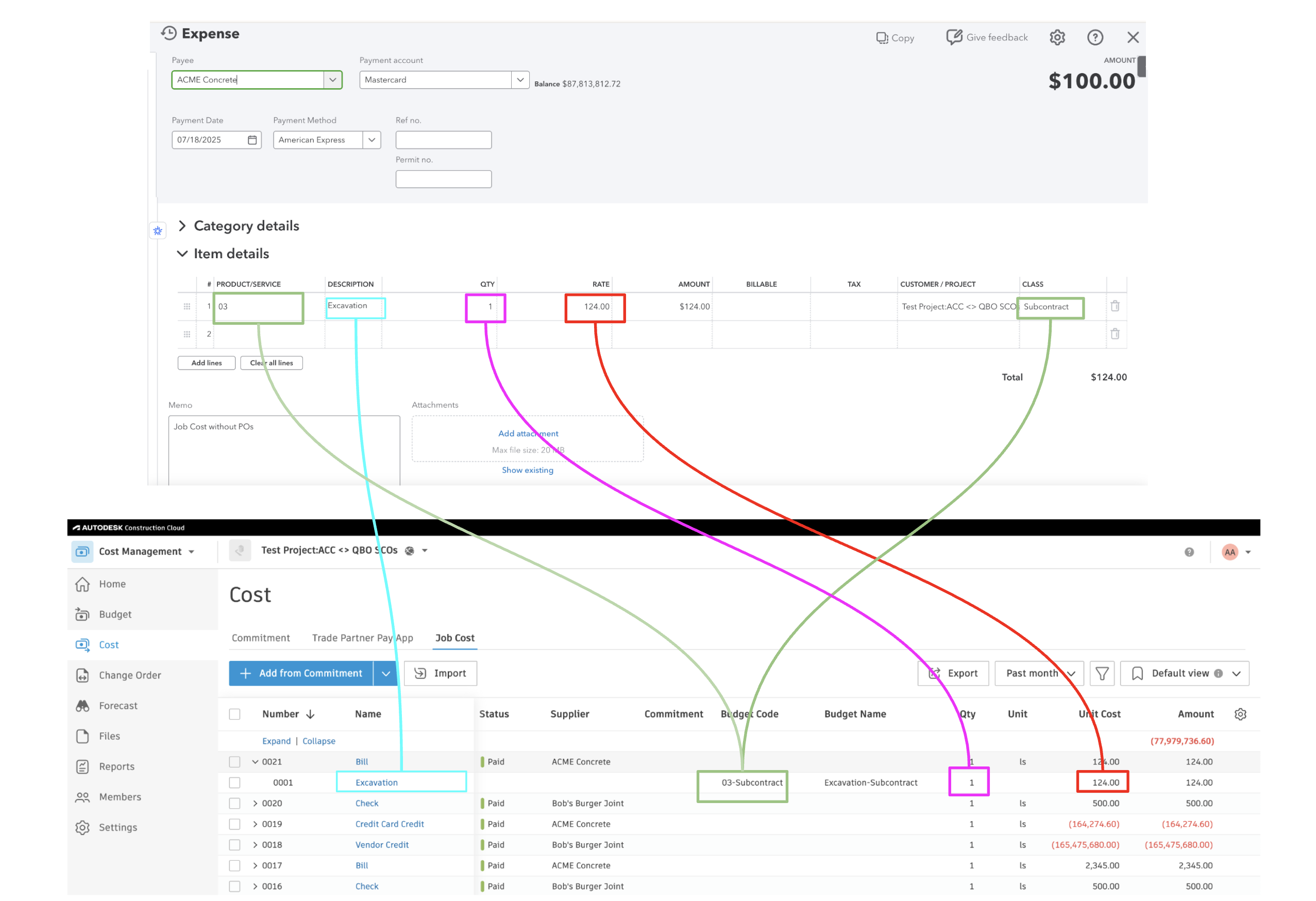Click the Permit no. input field
Image resolution: width=1316 pixels, height=901 pixels.
pos(443,179)
